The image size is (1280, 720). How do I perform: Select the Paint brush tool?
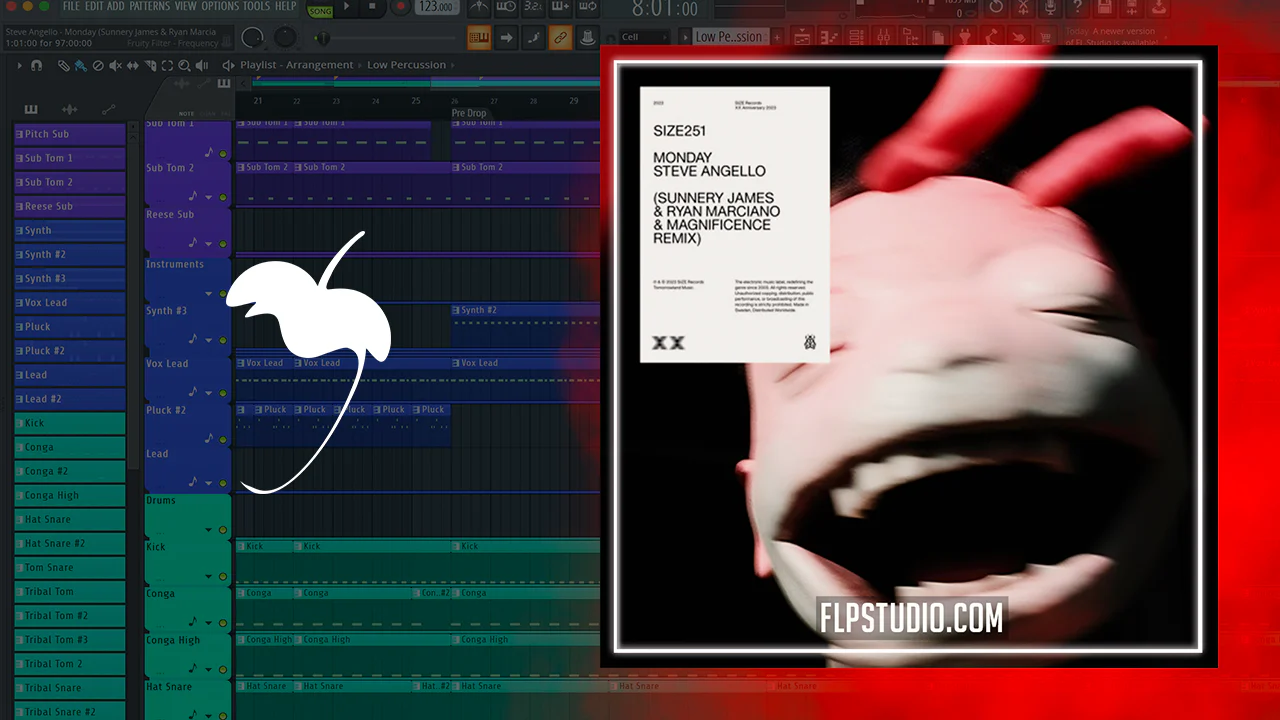[x=80, y=65]
